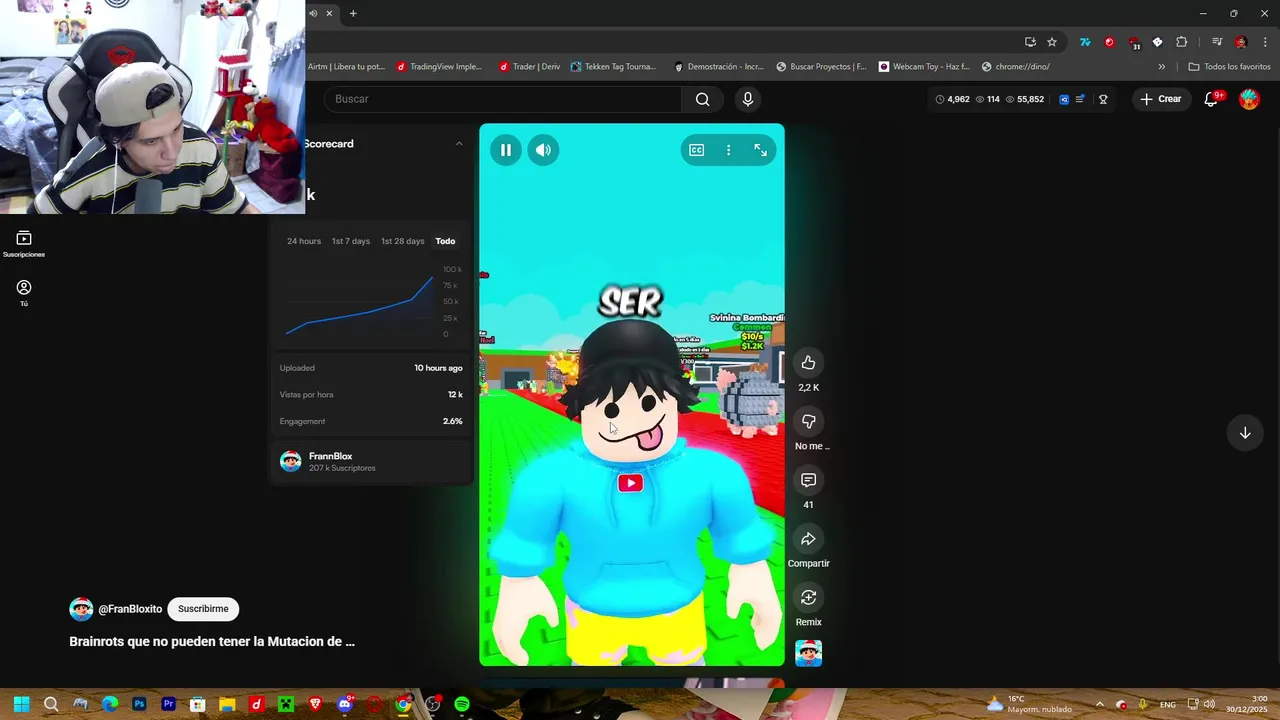Open the Chrome profile avatar
This screenshot has height=720, width=1280.
pos(1241,42)
